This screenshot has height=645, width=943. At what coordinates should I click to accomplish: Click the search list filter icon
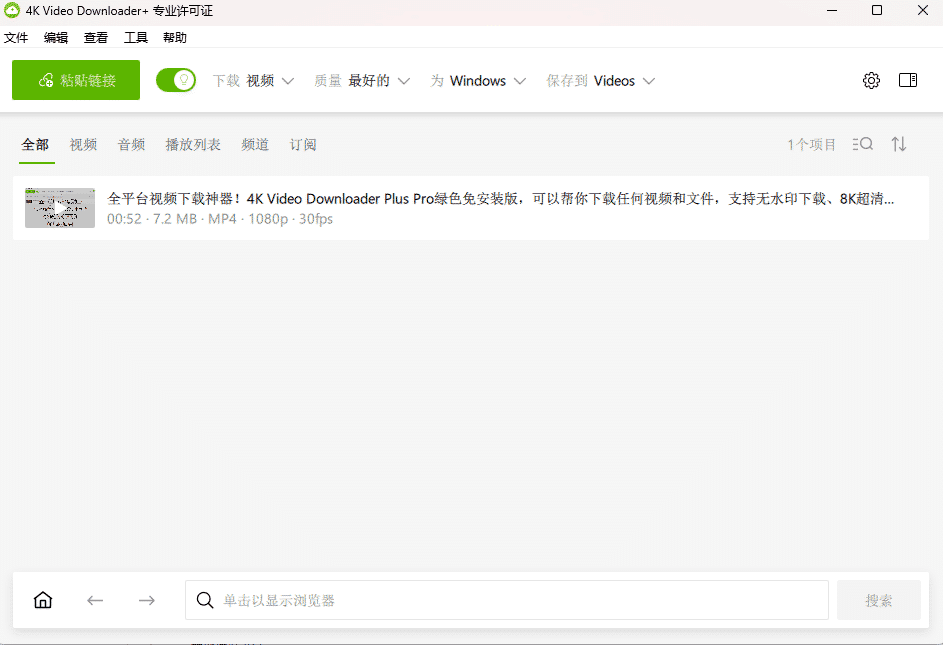pyautogui.click(x=862, y=144)
